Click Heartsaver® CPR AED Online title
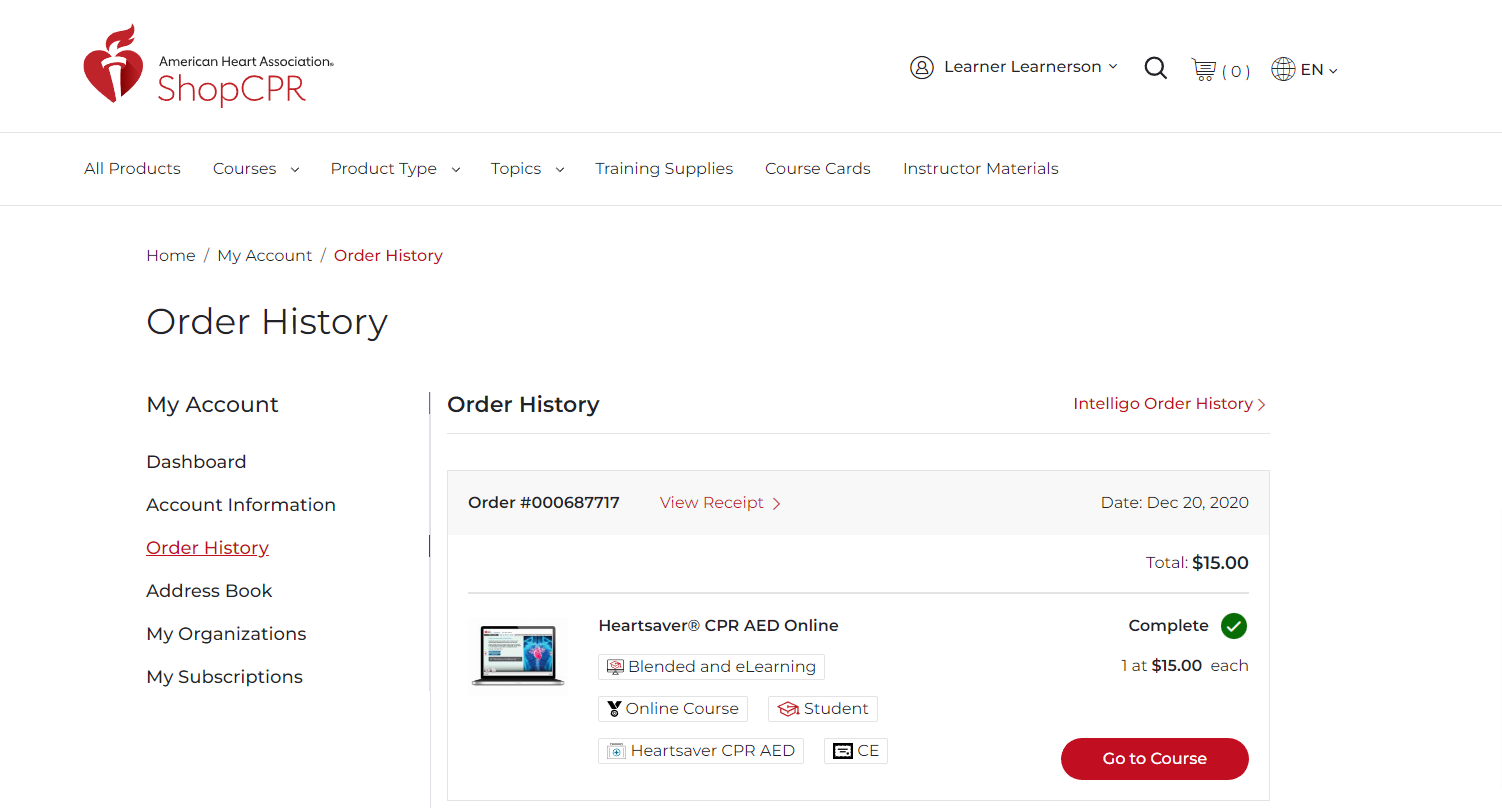 pos(718,626)
